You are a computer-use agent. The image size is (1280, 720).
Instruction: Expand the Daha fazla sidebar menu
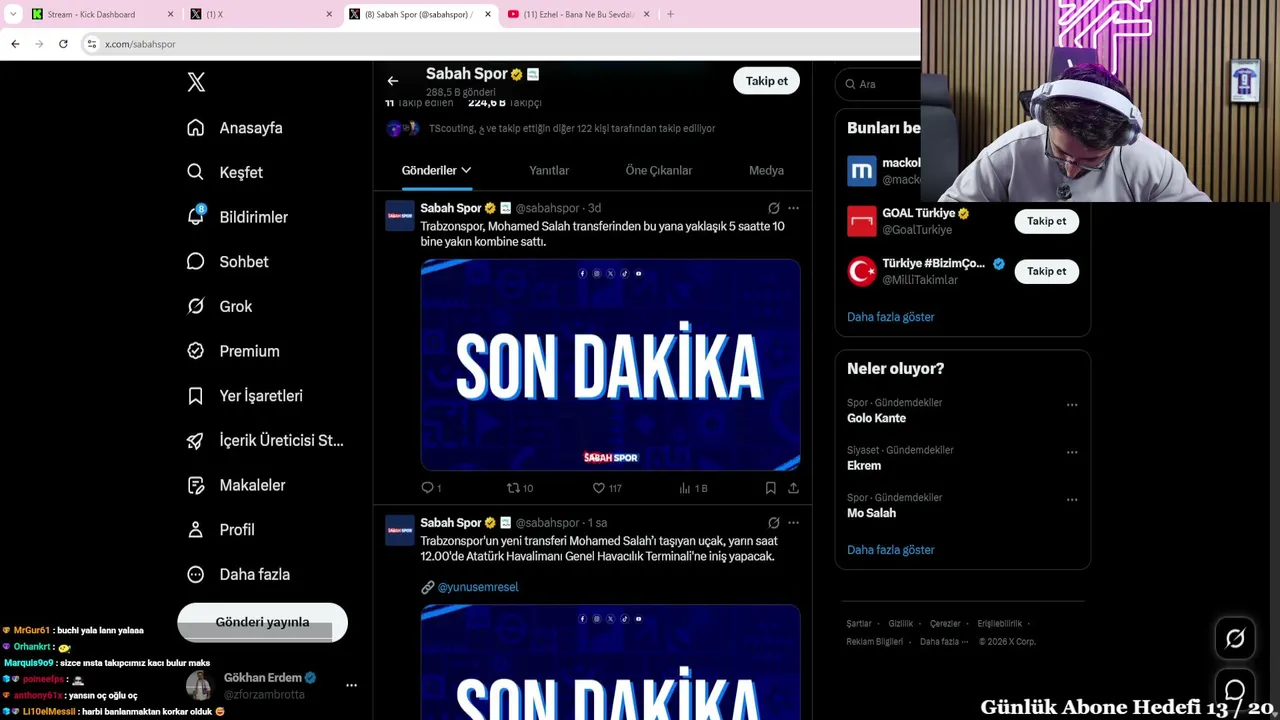(x=238, y=574)
